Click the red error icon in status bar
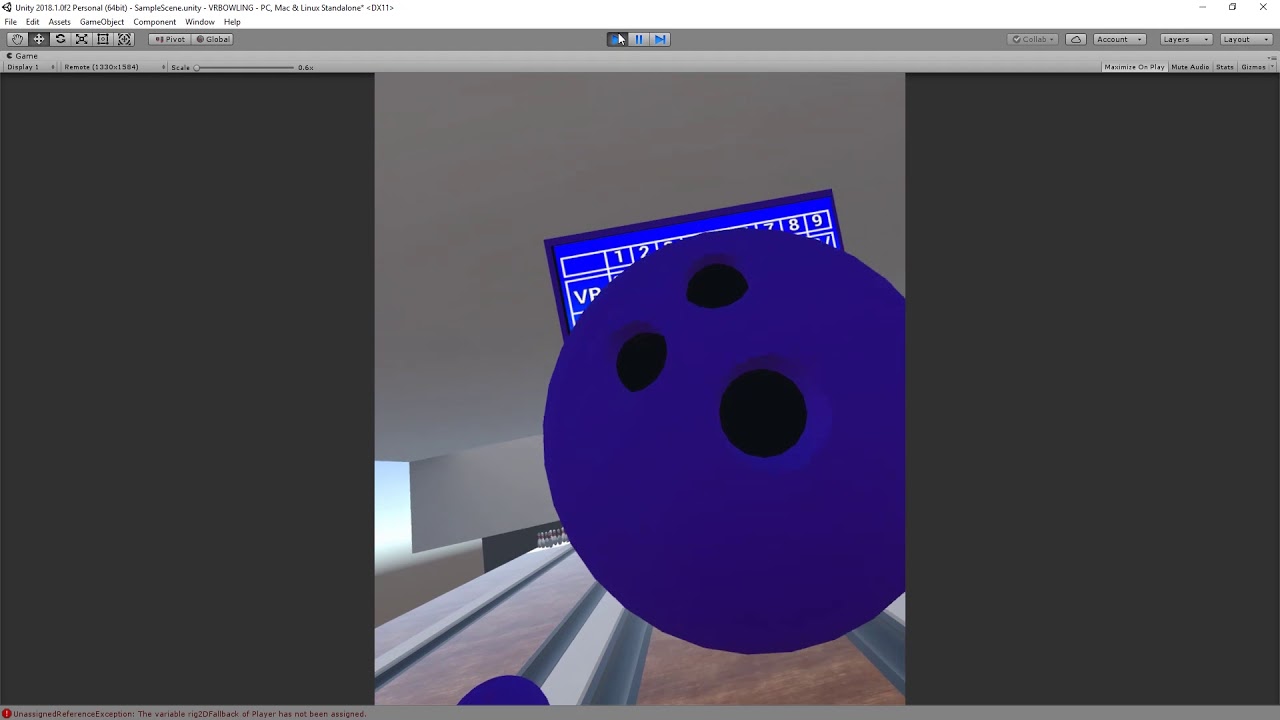 [7, 714]
